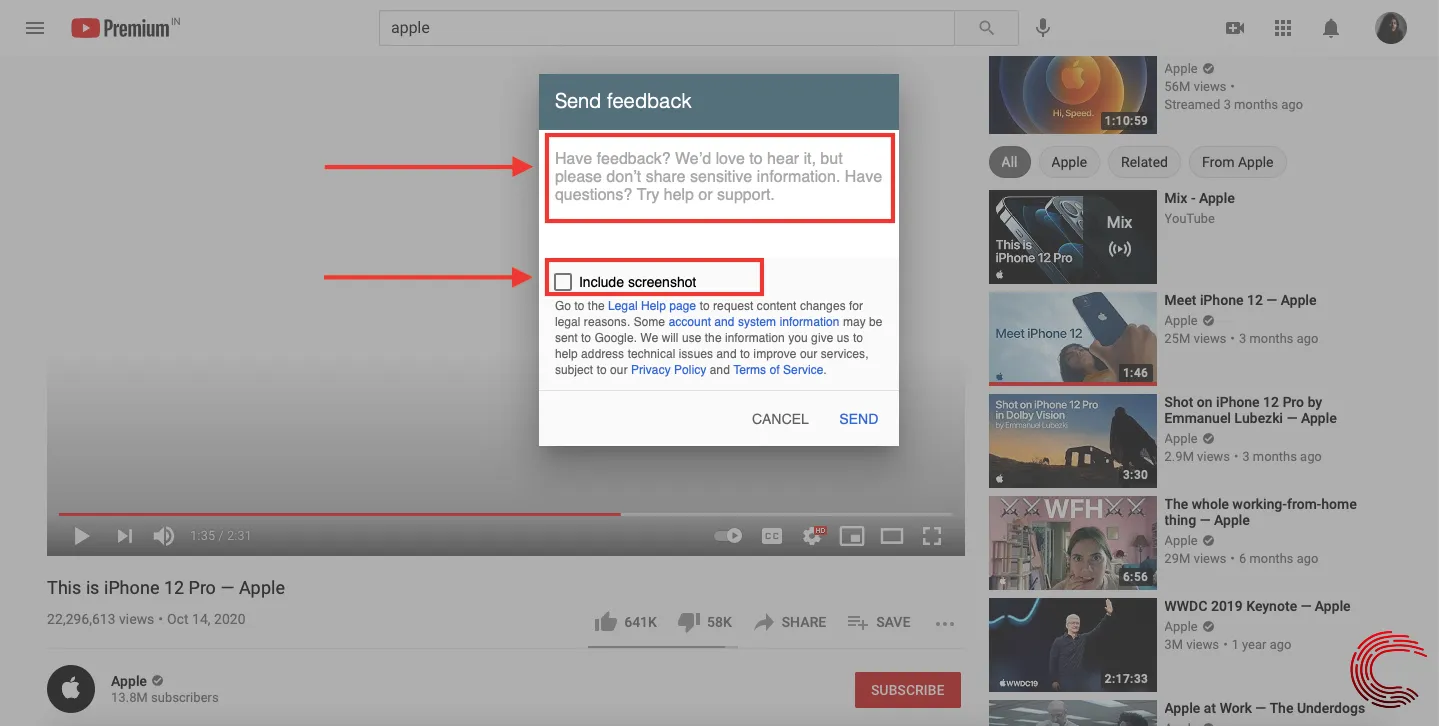Open the Legal Help page link

[x=652, y=306]
